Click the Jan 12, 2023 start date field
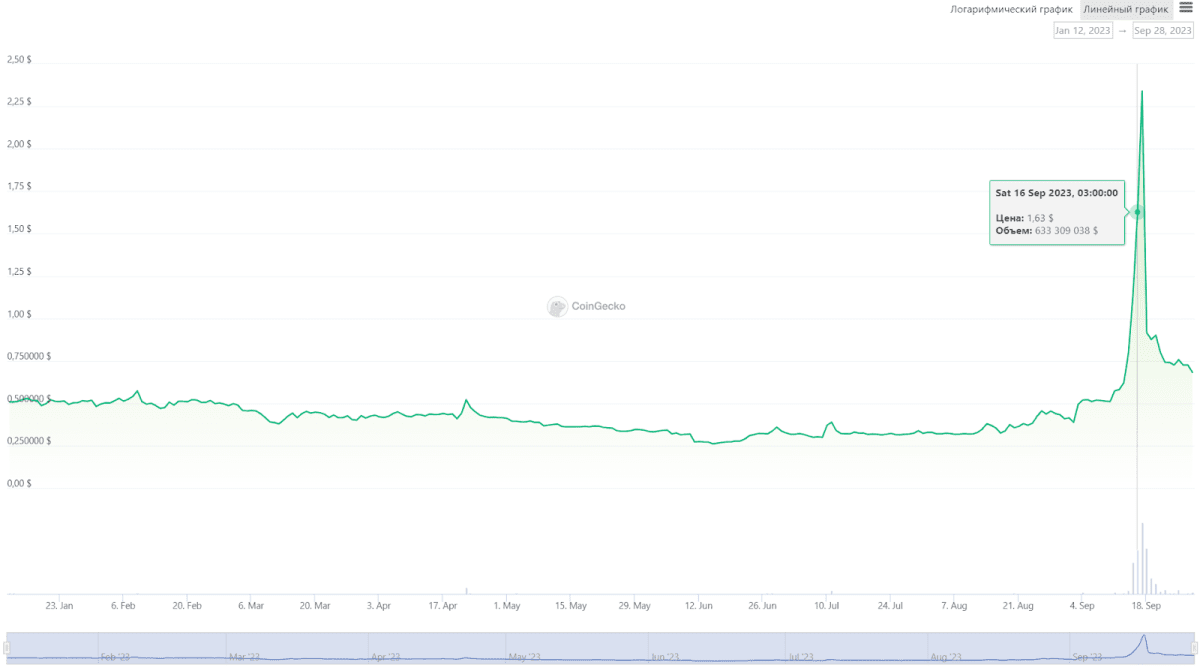 tap(1082, 30)
